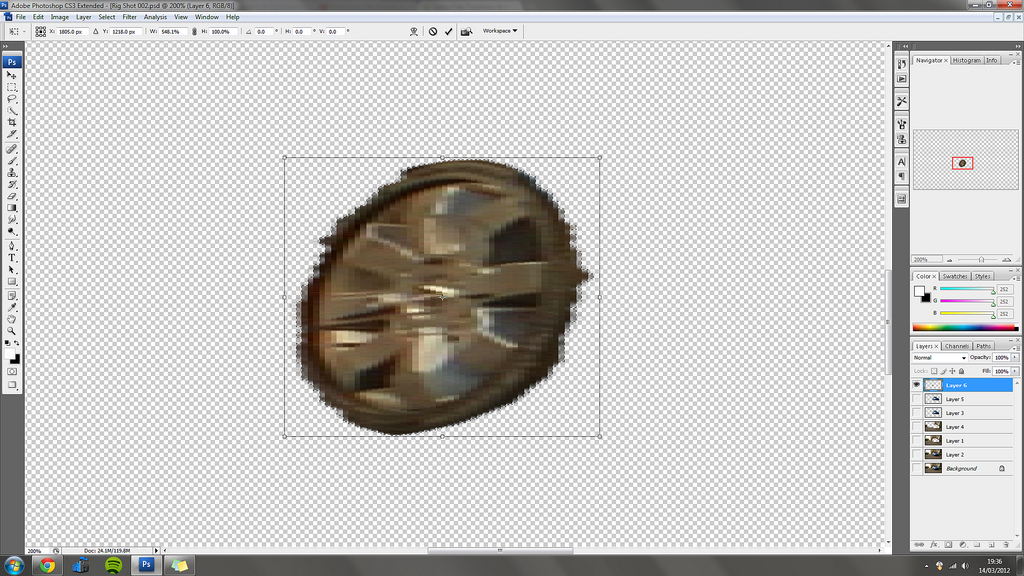Show Layer 5 by toggling visibility
The image size is (1024, 576).
tap(916, 399)
